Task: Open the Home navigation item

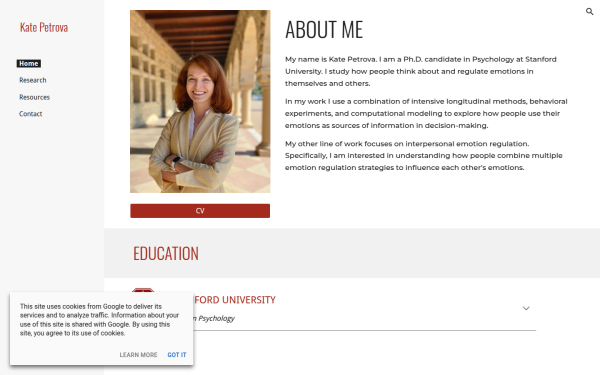Action: (29, 64)
